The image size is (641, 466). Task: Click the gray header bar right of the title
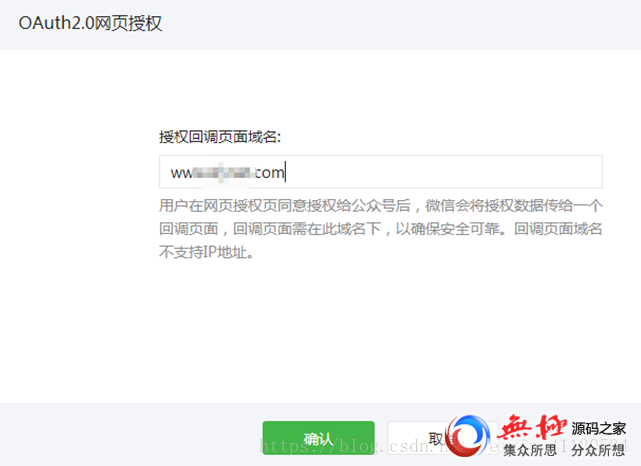click(x=401, y=25)
